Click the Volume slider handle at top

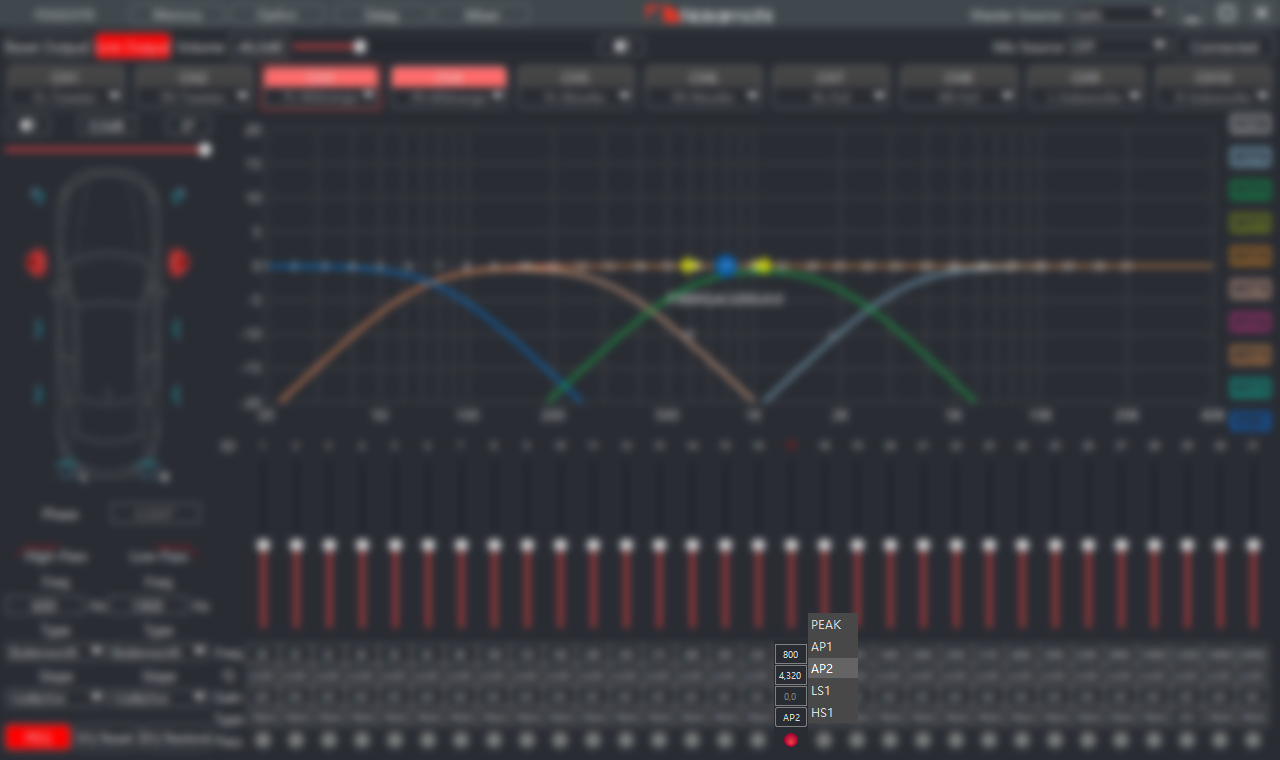click(359, 46)
